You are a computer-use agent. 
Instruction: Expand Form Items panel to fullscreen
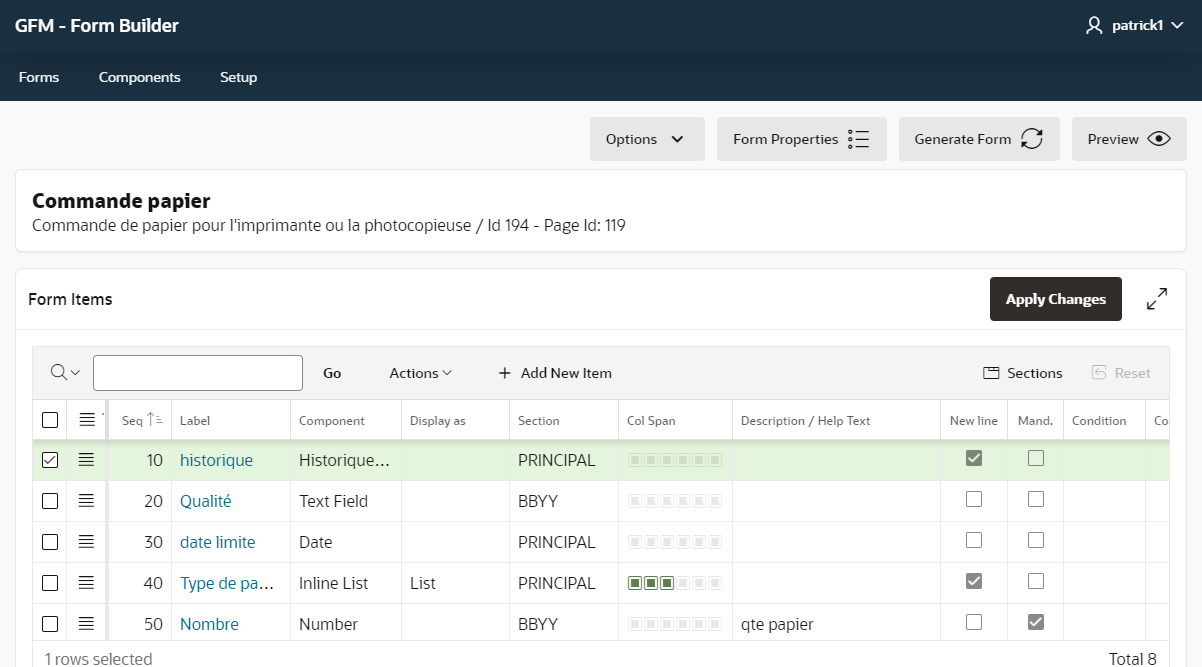click(x=1157, y=298)
